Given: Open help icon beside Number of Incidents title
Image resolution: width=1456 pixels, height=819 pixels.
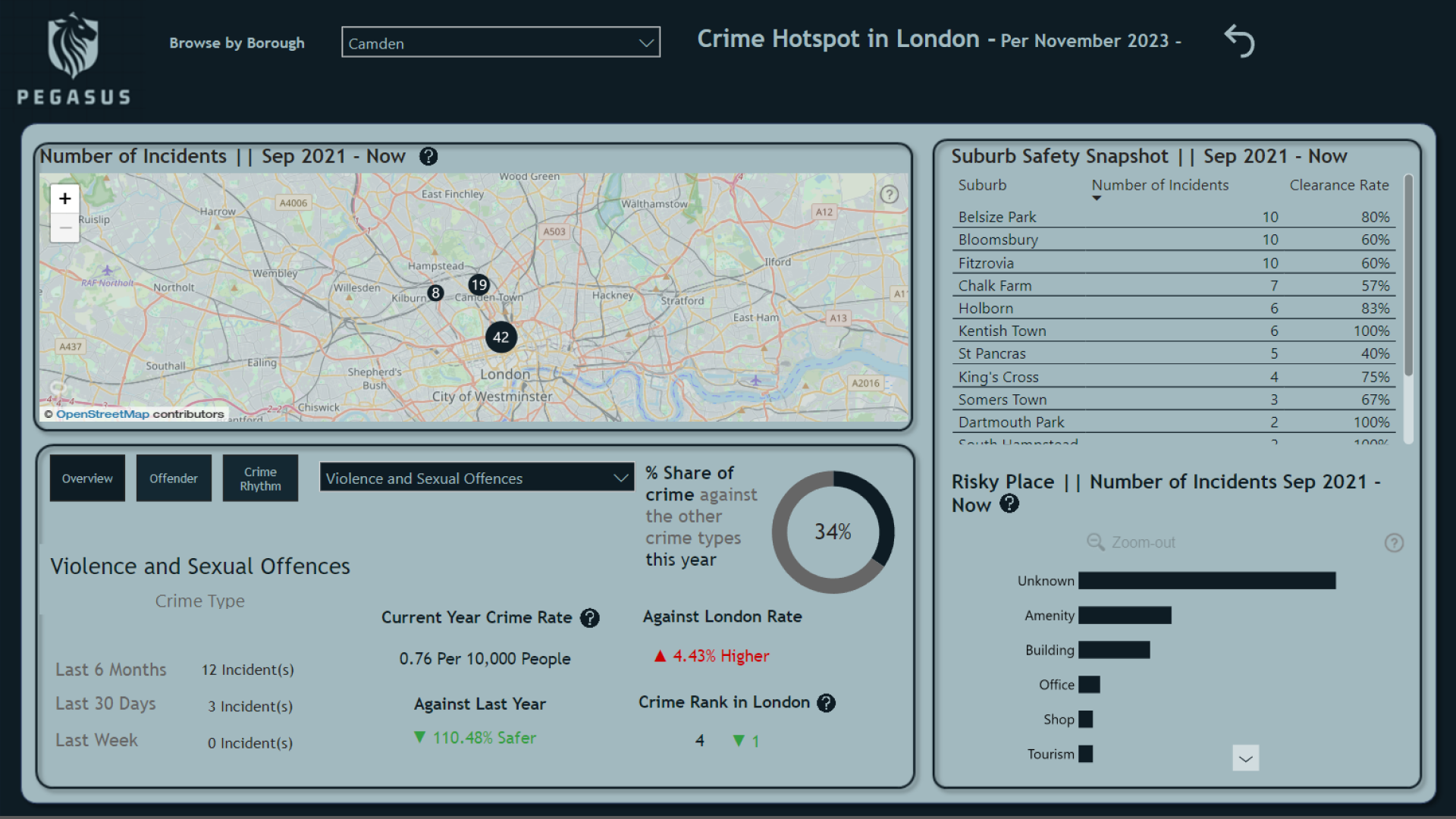Looking at the screenshot, I should [x=428, y=156].
